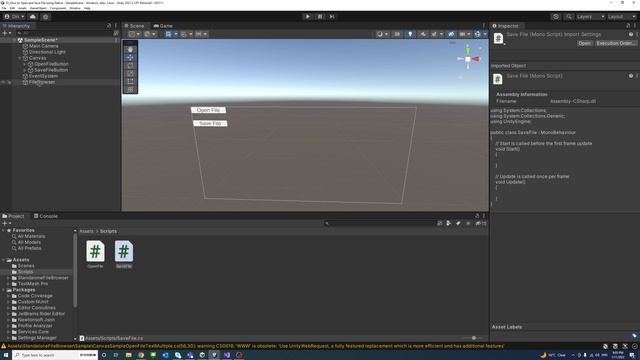Image resolution: width=640 pixels, height=360 pixels.
Task: Switch to the Game tab
Action: (x=163, y=26)
